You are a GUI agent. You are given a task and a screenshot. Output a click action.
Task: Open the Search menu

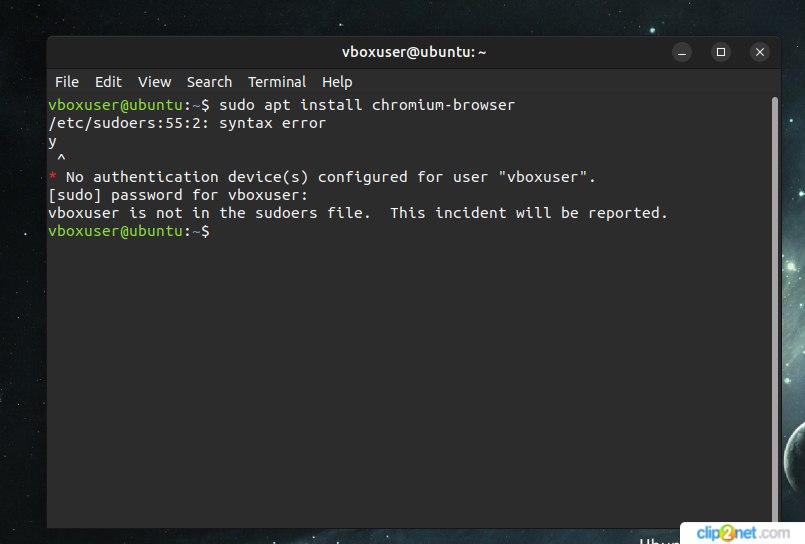(209, 82)
